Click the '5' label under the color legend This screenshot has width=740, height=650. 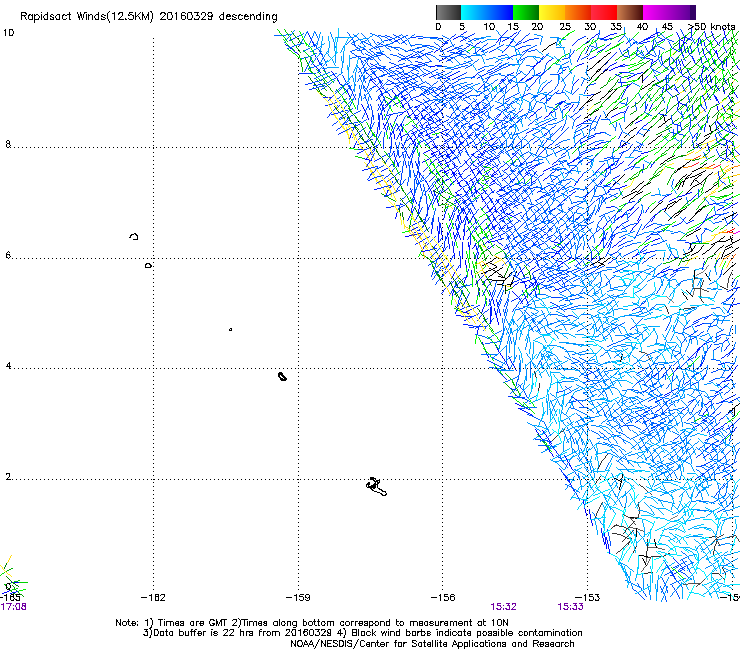462,27
